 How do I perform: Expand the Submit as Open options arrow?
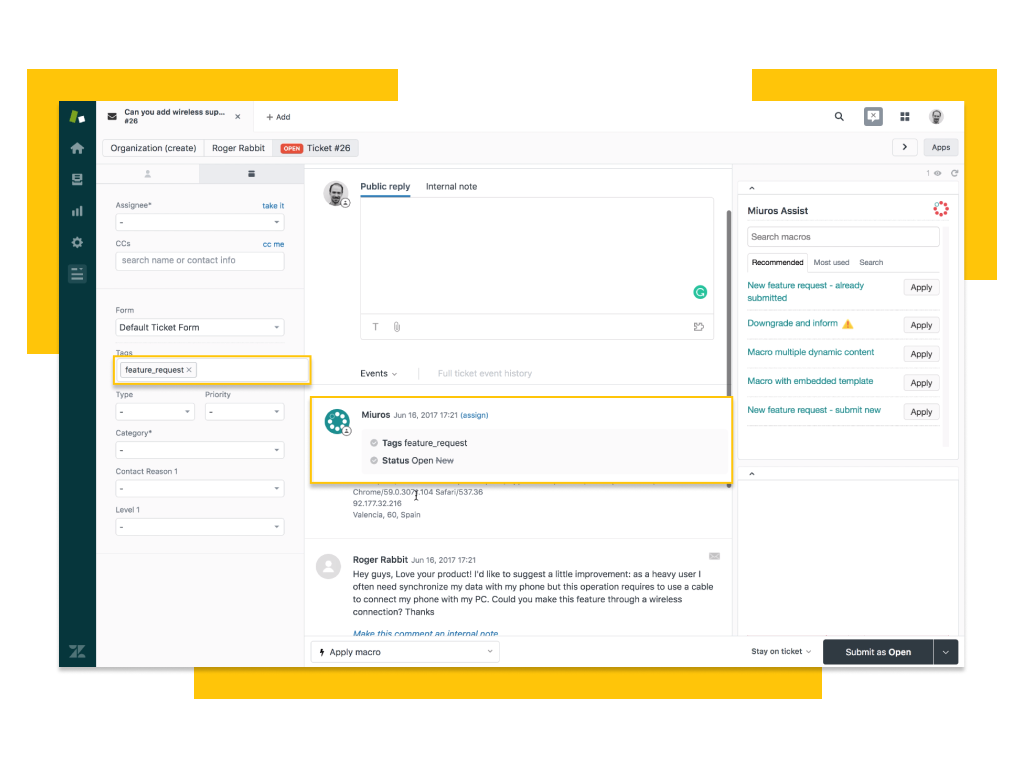pos(946,652)
